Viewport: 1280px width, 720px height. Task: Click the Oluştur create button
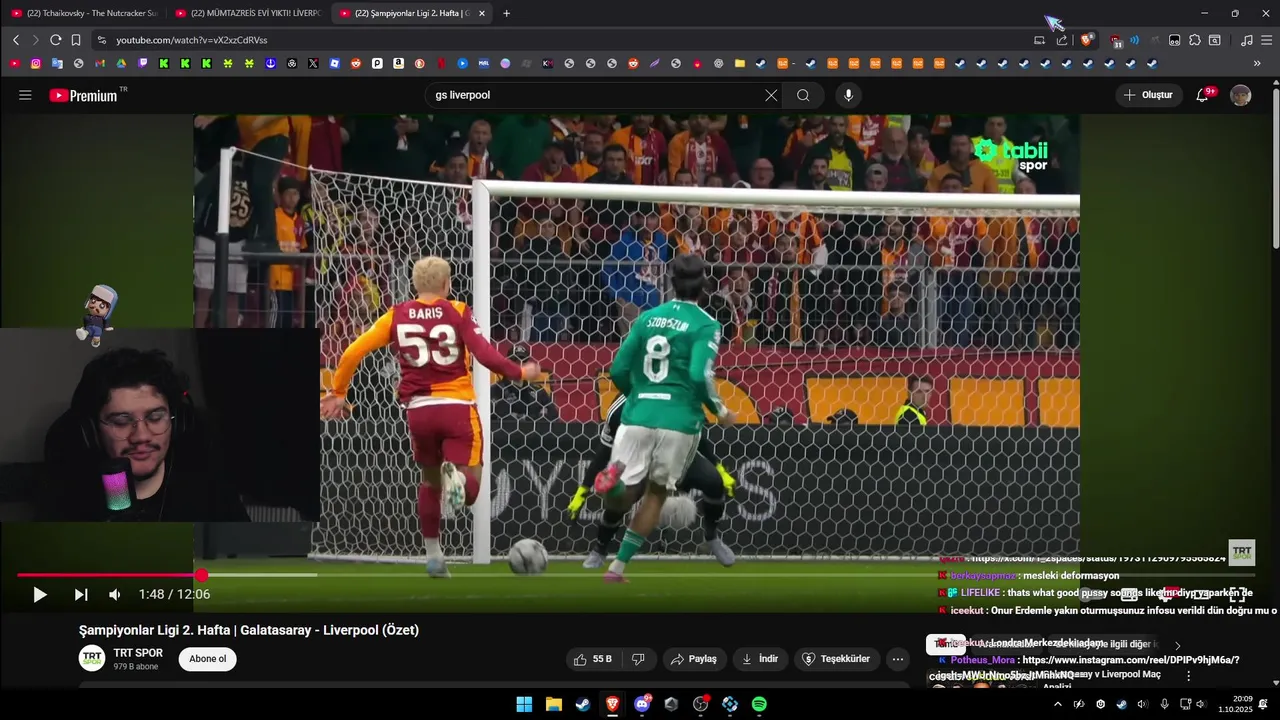pos(1149,95)
